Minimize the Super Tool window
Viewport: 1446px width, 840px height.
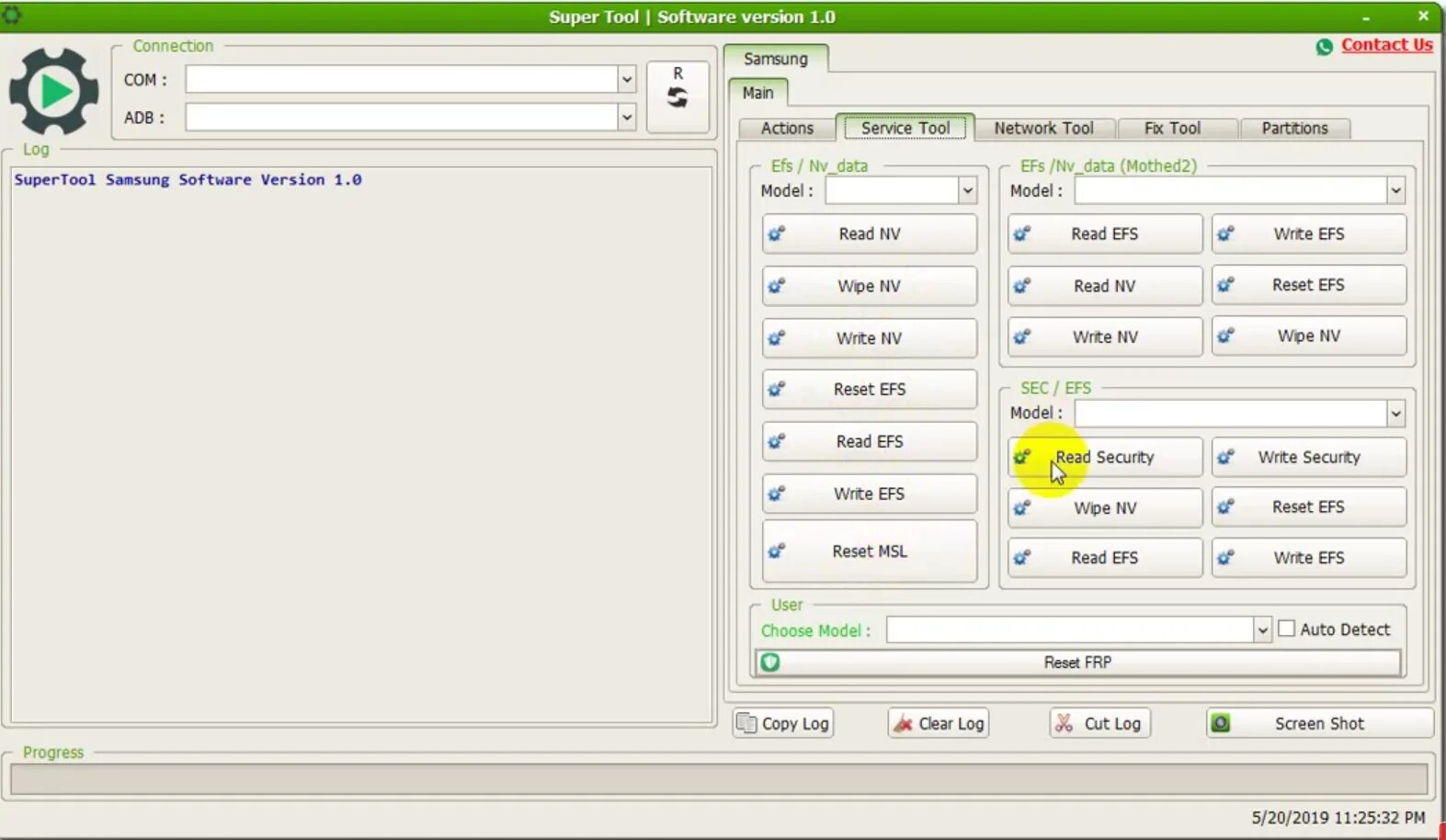1366,17
